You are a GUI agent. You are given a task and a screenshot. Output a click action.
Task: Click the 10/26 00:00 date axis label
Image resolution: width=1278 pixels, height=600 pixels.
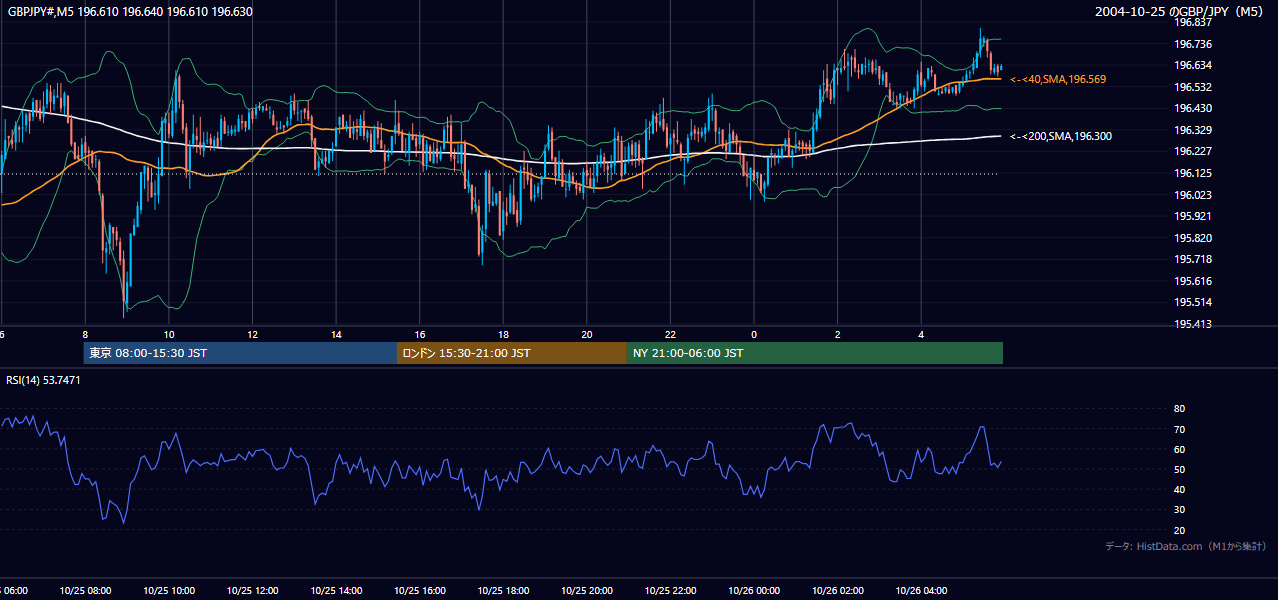click(x=754, y=590)
